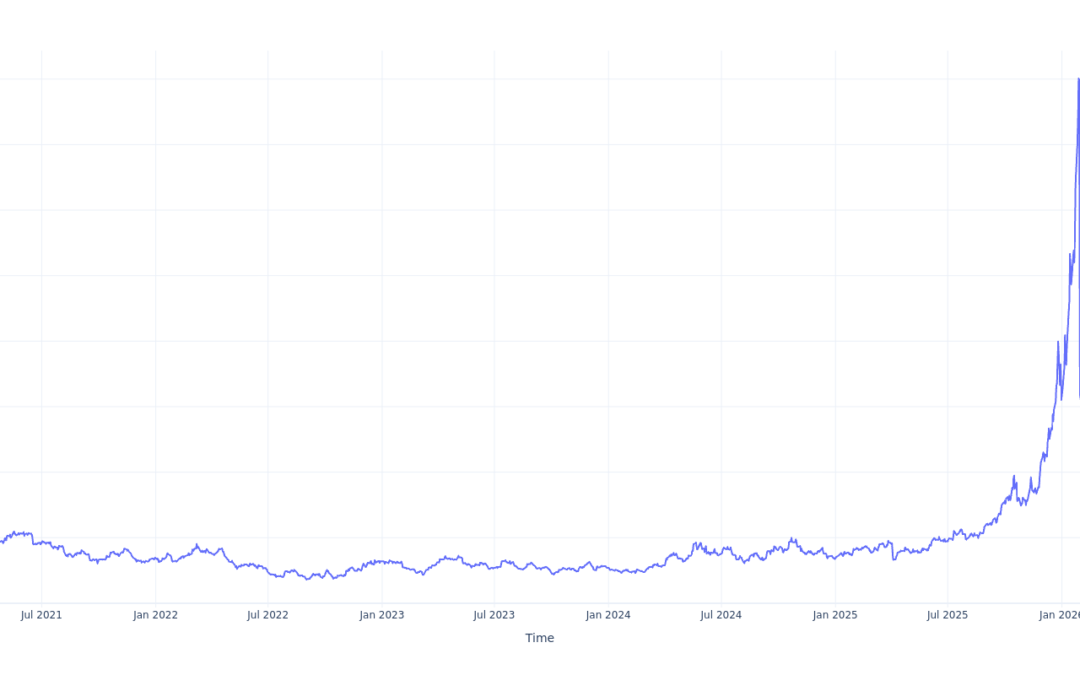
Task: Click the 'Time' x-axis title
Action: pos(539,638)
